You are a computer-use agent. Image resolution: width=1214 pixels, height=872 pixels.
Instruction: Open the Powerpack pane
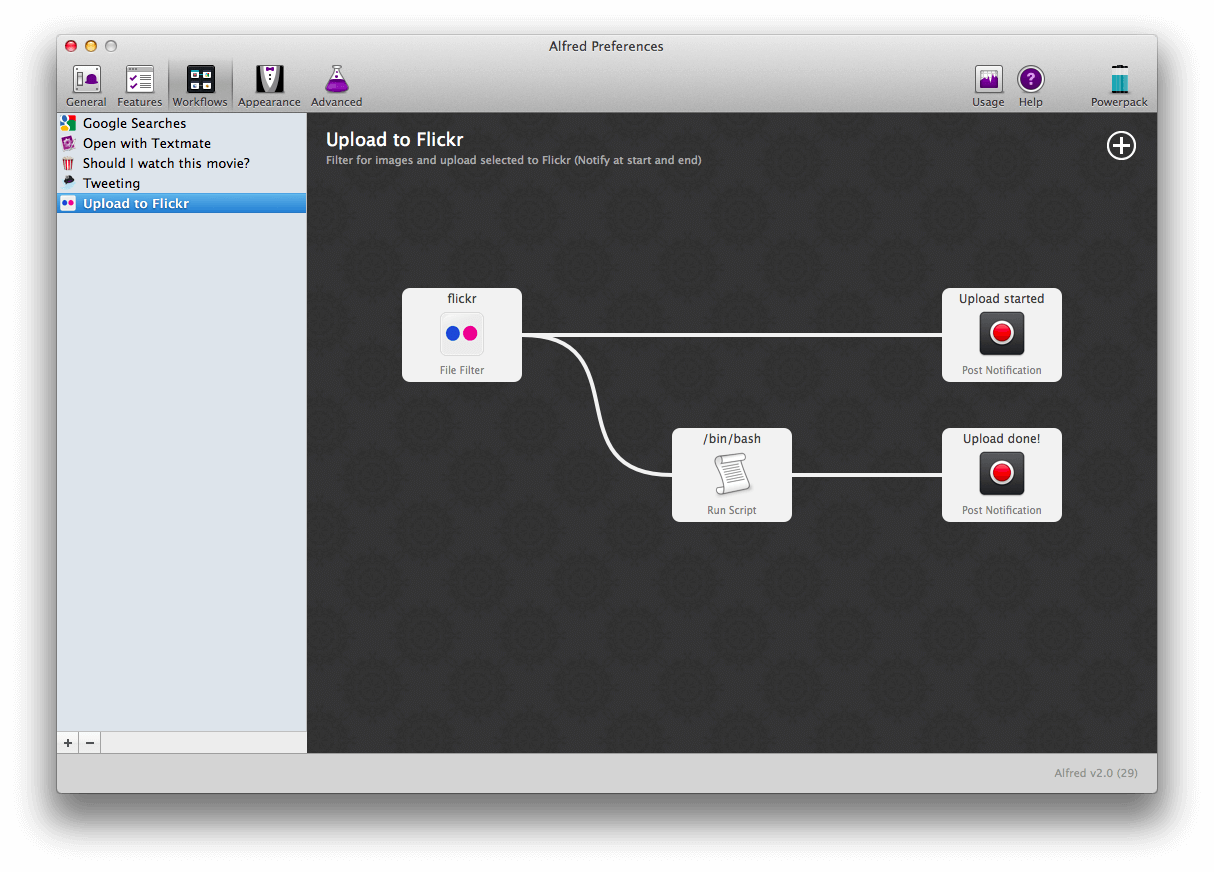tap(1119, 84)
